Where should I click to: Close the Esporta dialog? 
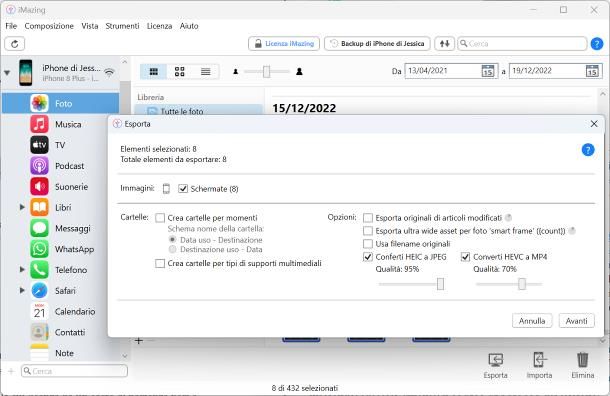click(x=594, y=124)
